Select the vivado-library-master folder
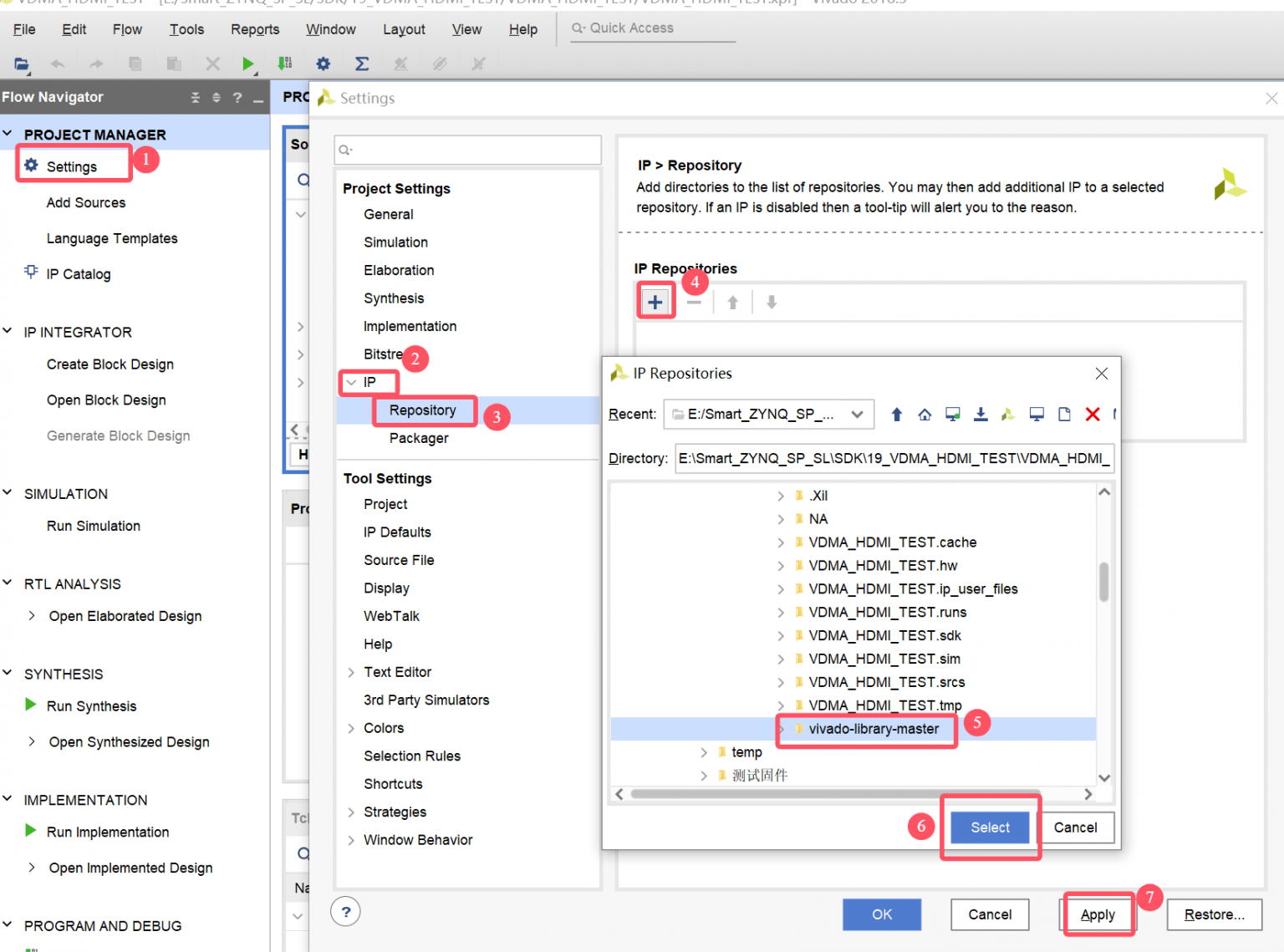The height and width of the screenshot is (952, 1284). [873, 729]
